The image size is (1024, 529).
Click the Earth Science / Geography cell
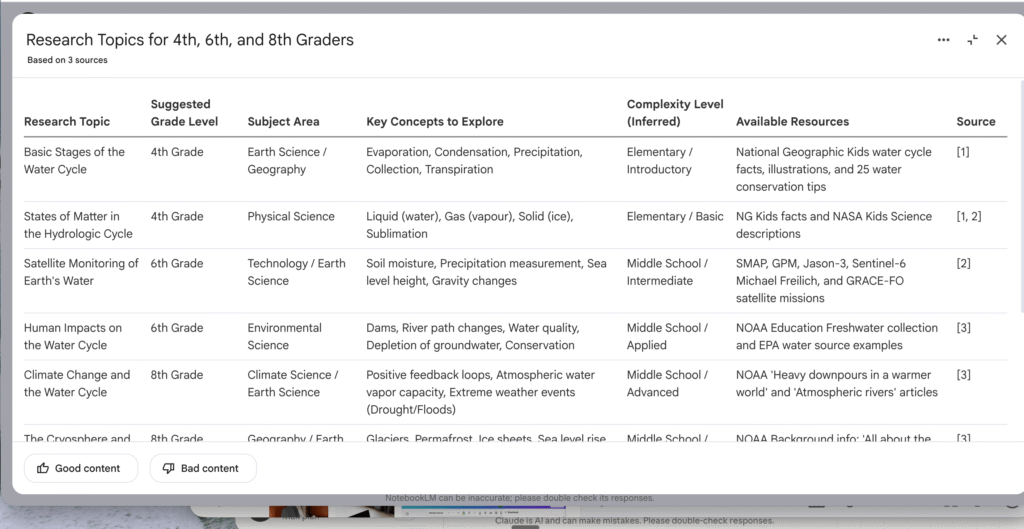(287, 161)
